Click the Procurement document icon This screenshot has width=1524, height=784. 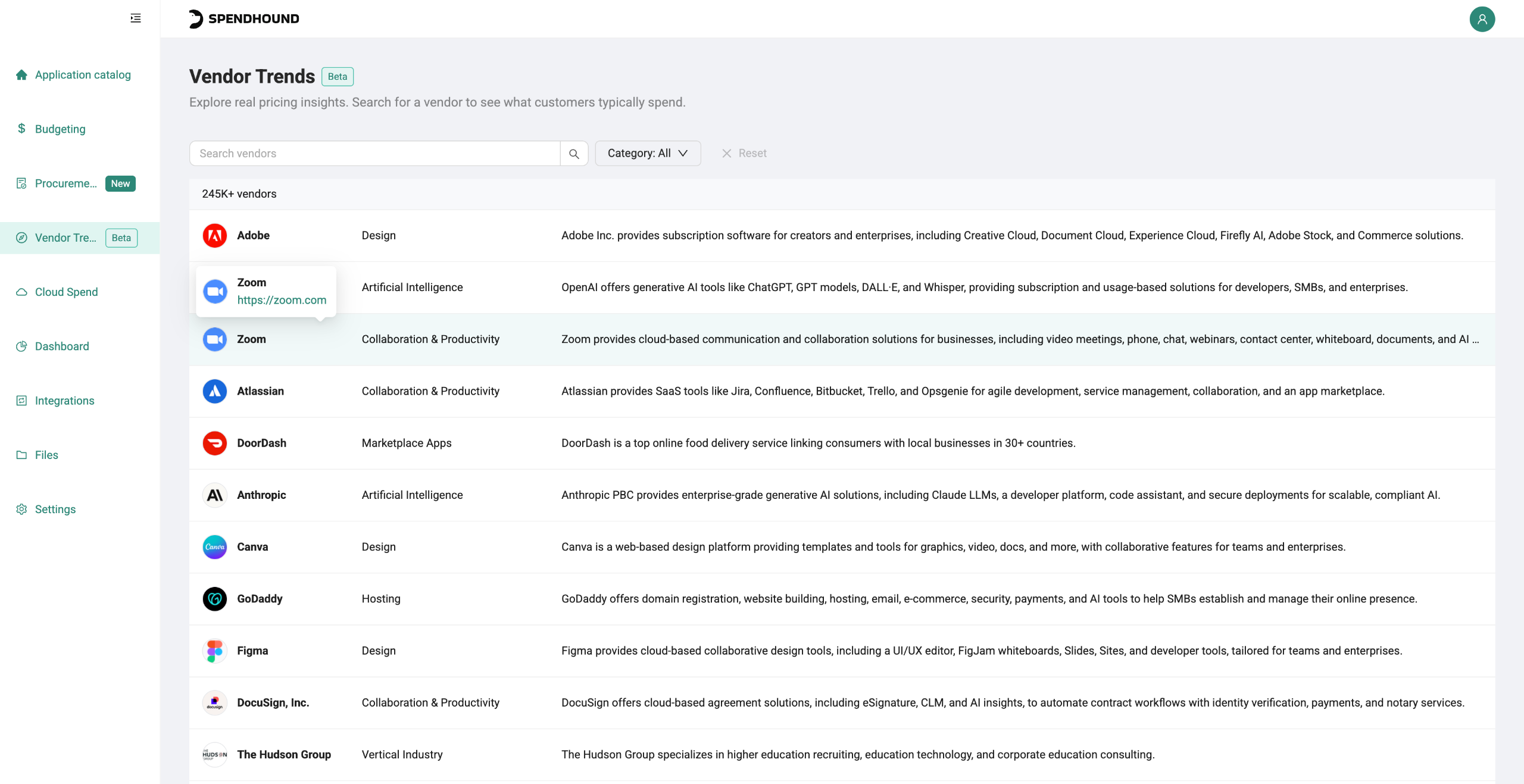click(21, 183)
